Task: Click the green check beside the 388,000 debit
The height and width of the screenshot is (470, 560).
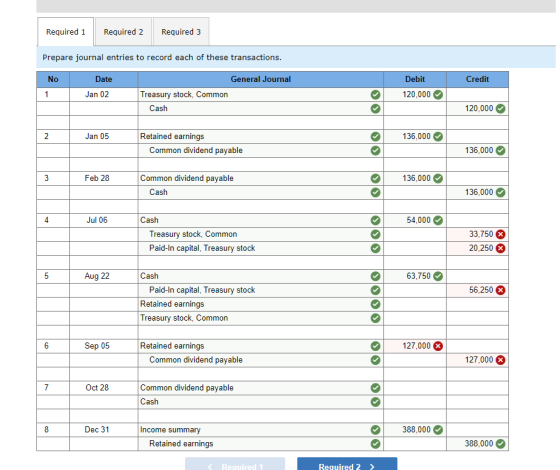Action: pyautogui.click(x=438, y=430)
